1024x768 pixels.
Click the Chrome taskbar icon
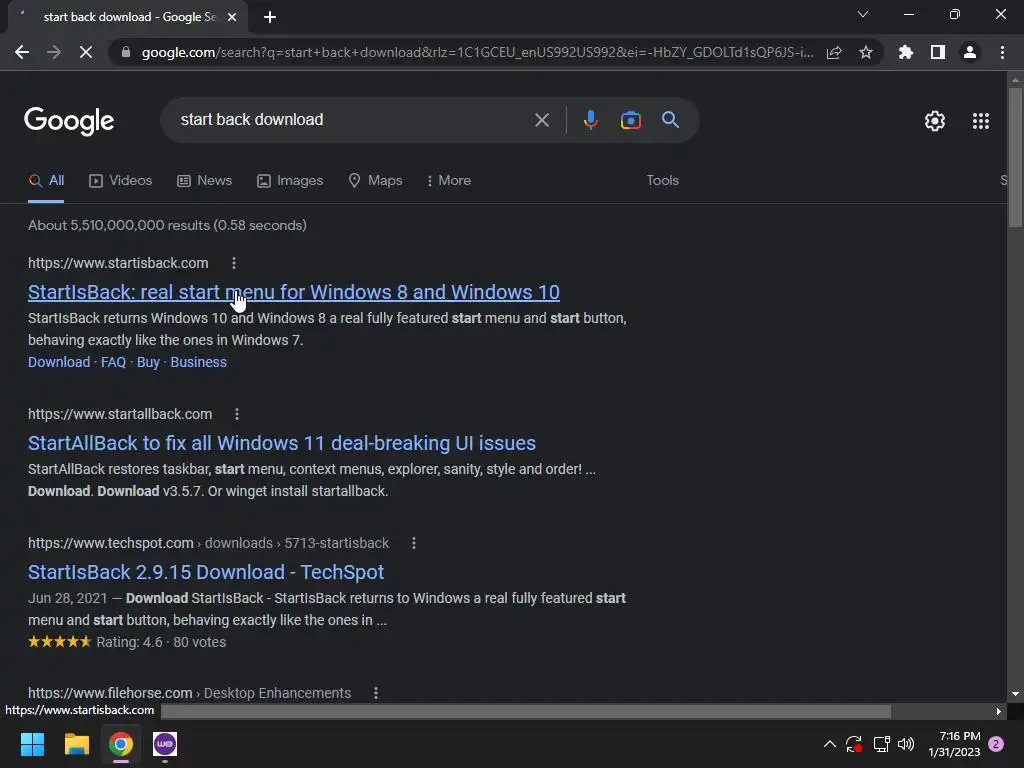(121, 744)
